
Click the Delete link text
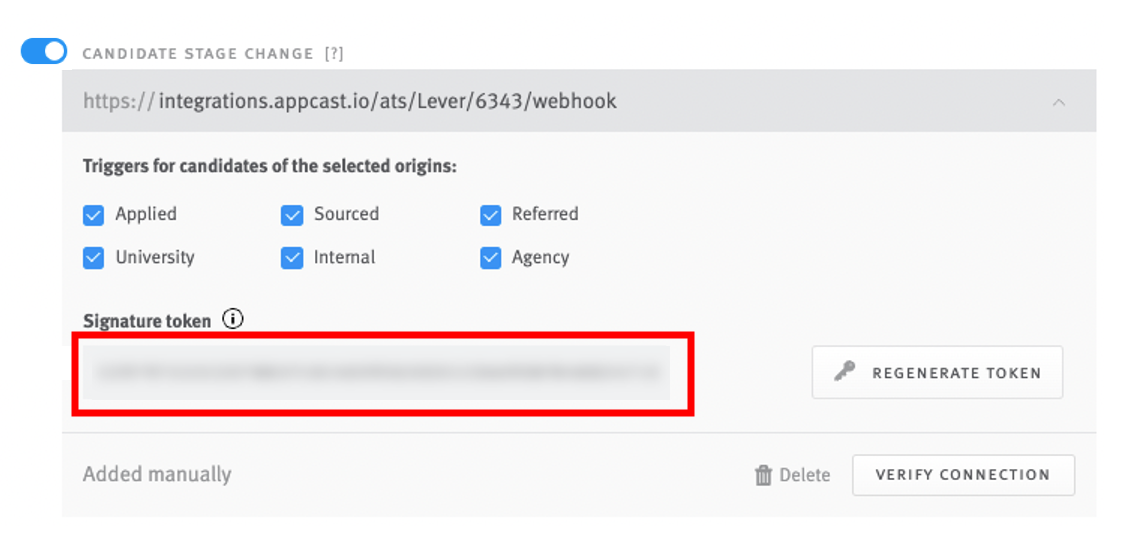click(x=805, y=475)
